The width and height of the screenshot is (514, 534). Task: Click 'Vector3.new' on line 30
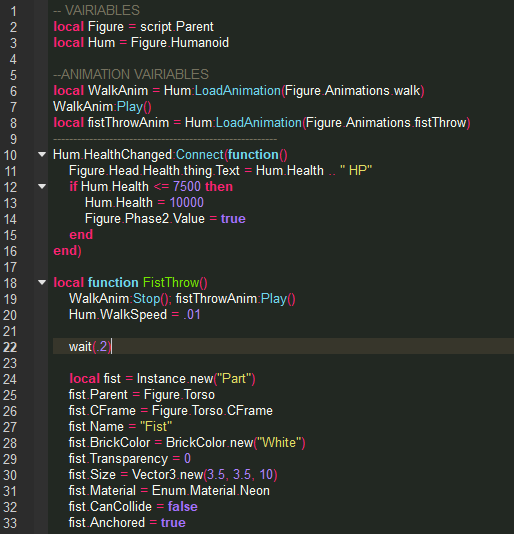pyautogui.click(x=168, y=475)
